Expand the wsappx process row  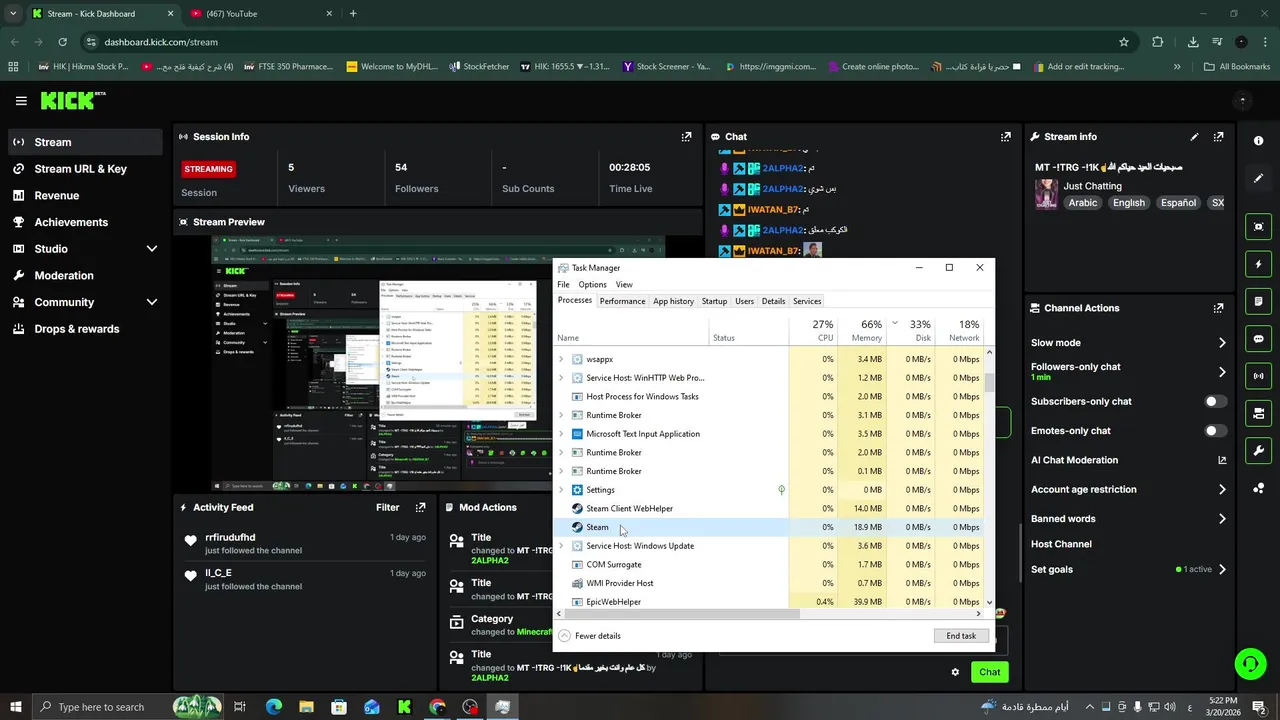click(x=561, y=359)
